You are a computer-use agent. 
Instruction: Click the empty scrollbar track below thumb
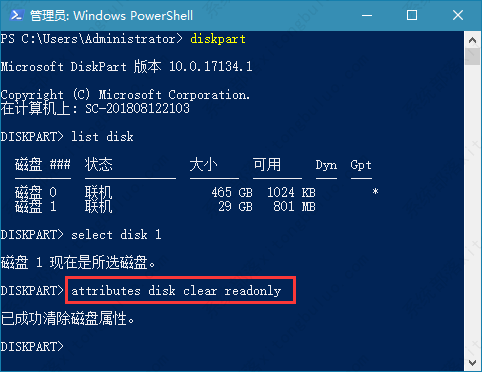point(472,210)
